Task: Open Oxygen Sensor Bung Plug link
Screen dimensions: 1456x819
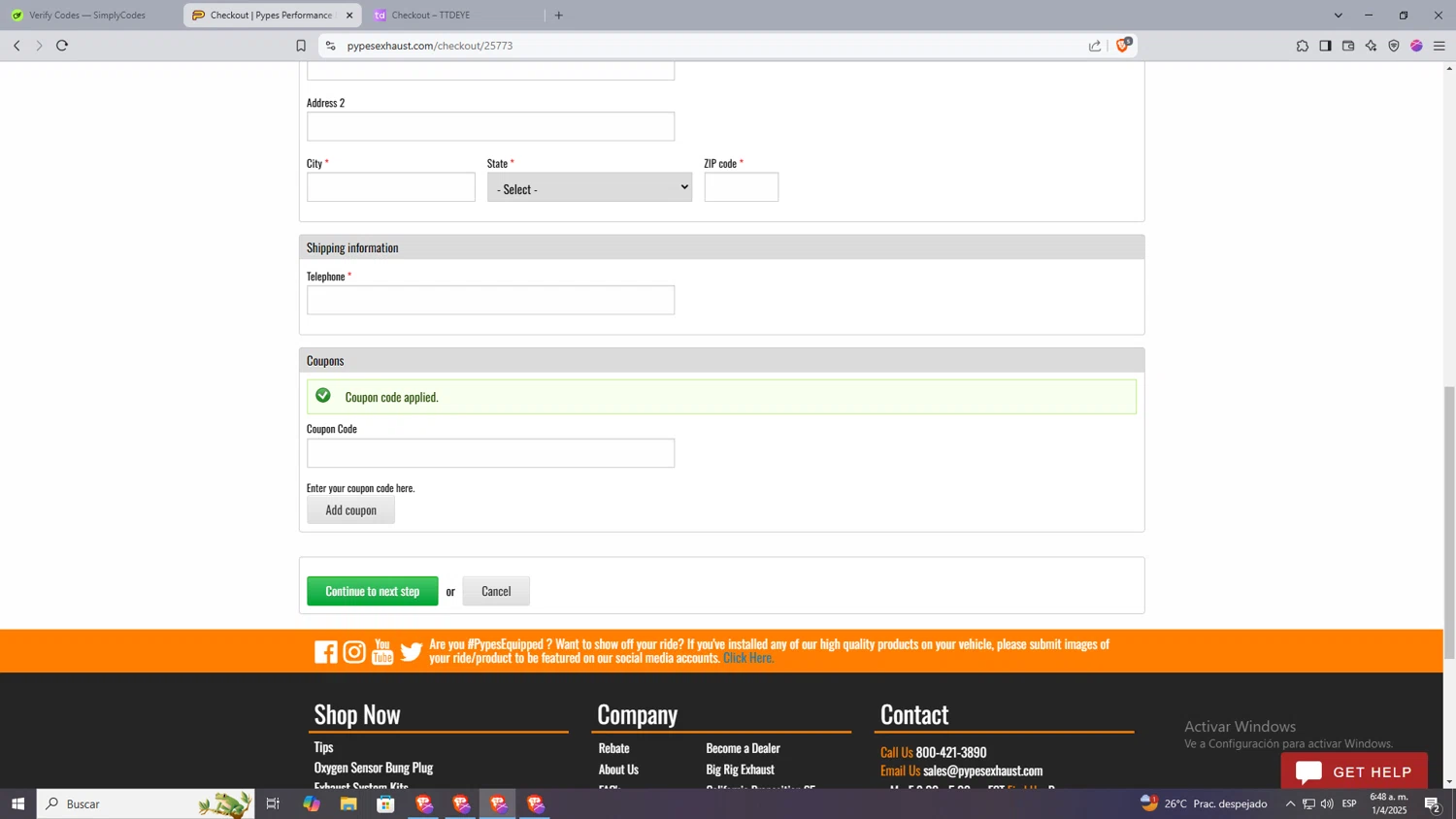Action: [374, 768]
